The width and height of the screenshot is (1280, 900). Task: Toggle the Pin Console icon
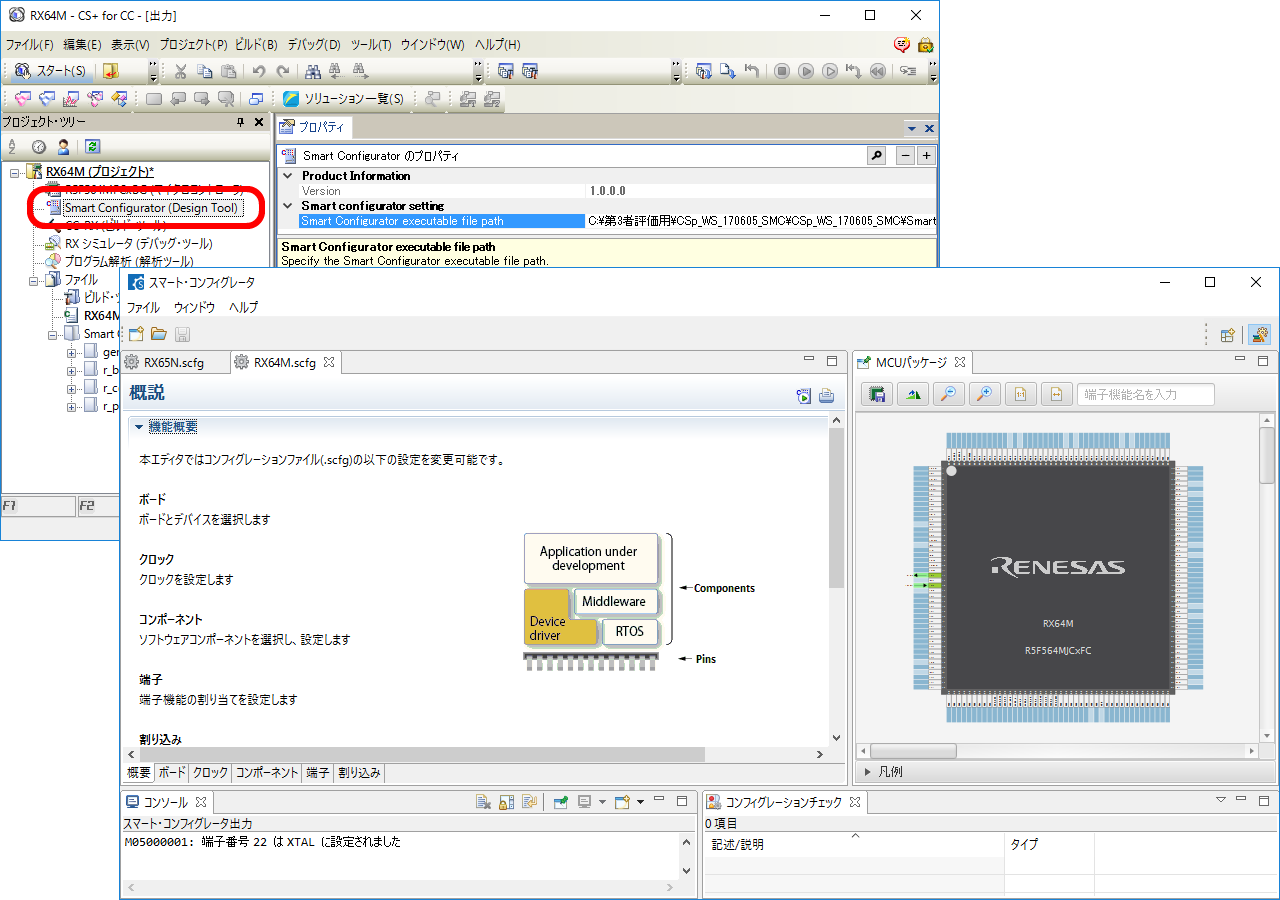(x=561, y=802)
